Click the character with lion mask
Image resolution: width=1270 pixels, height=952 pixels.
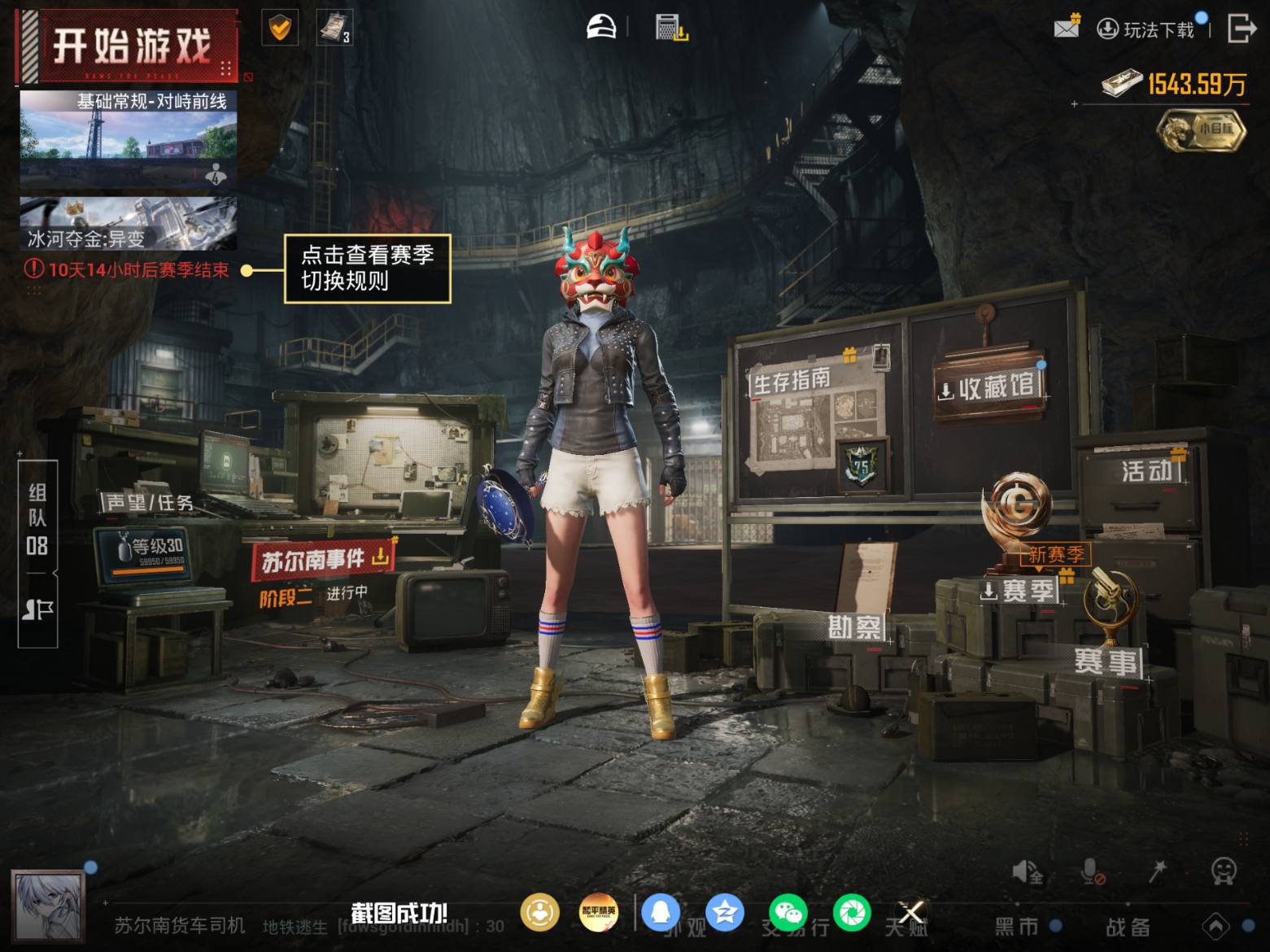click(x=601, y=482)
